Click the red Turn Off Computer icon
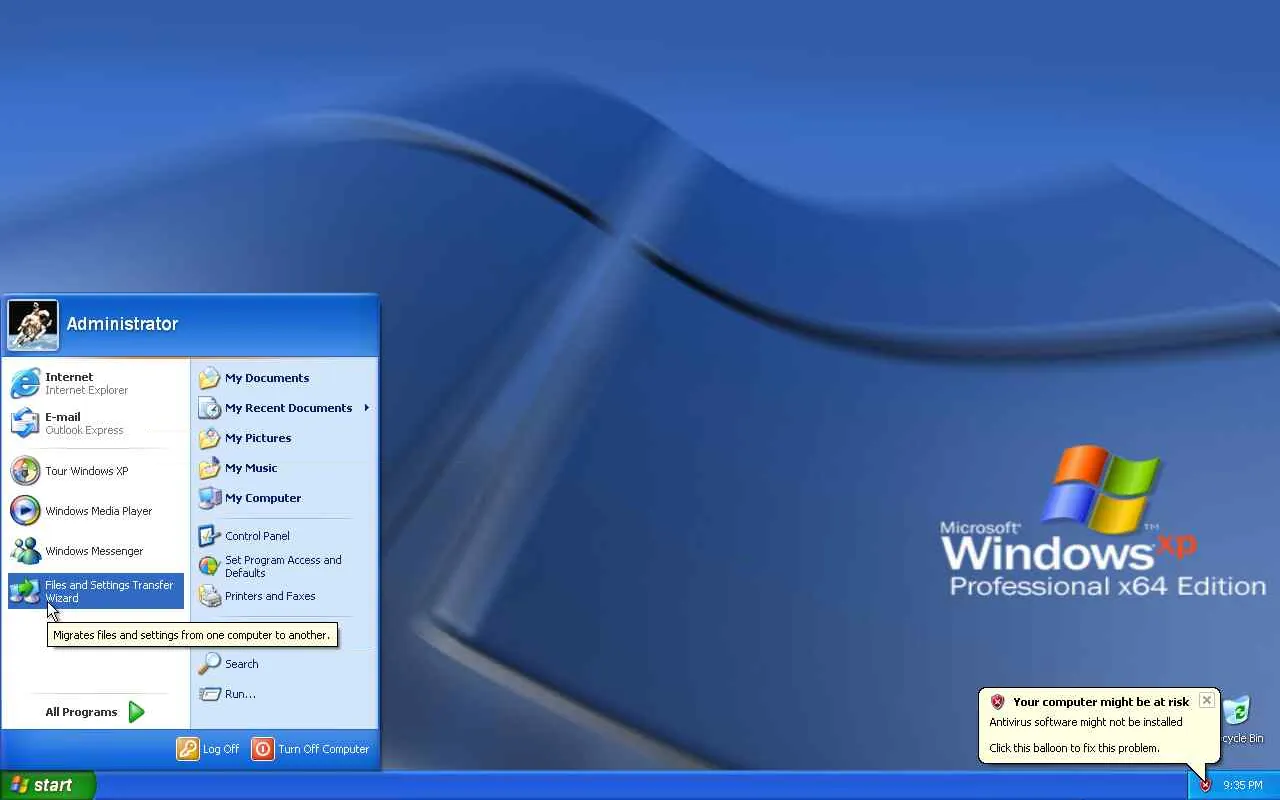This screenshot has width=1280, height=800. tap(262, 749)
